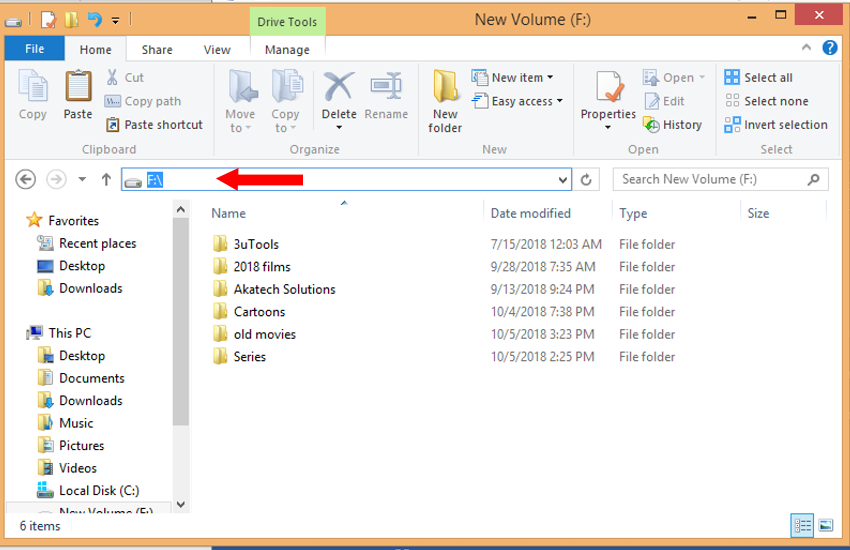Select the Akatech Solutions folder
Screen dimensions: 850x550
click(x=274, y=289)
